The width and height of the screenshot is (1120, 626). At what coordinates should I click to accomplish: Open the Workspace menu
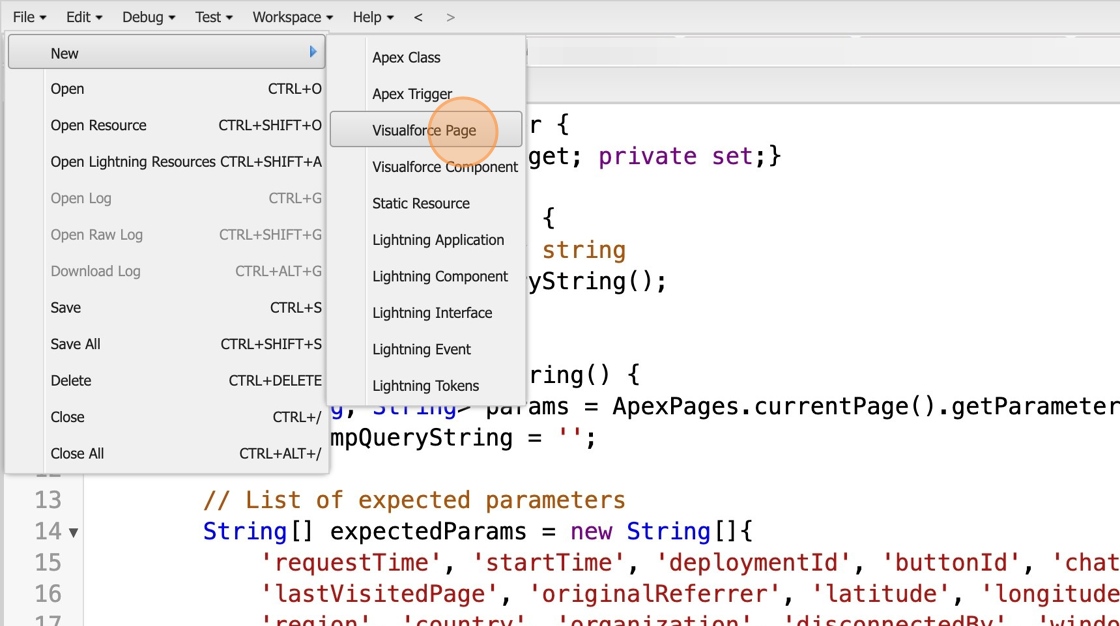point(292,17)
